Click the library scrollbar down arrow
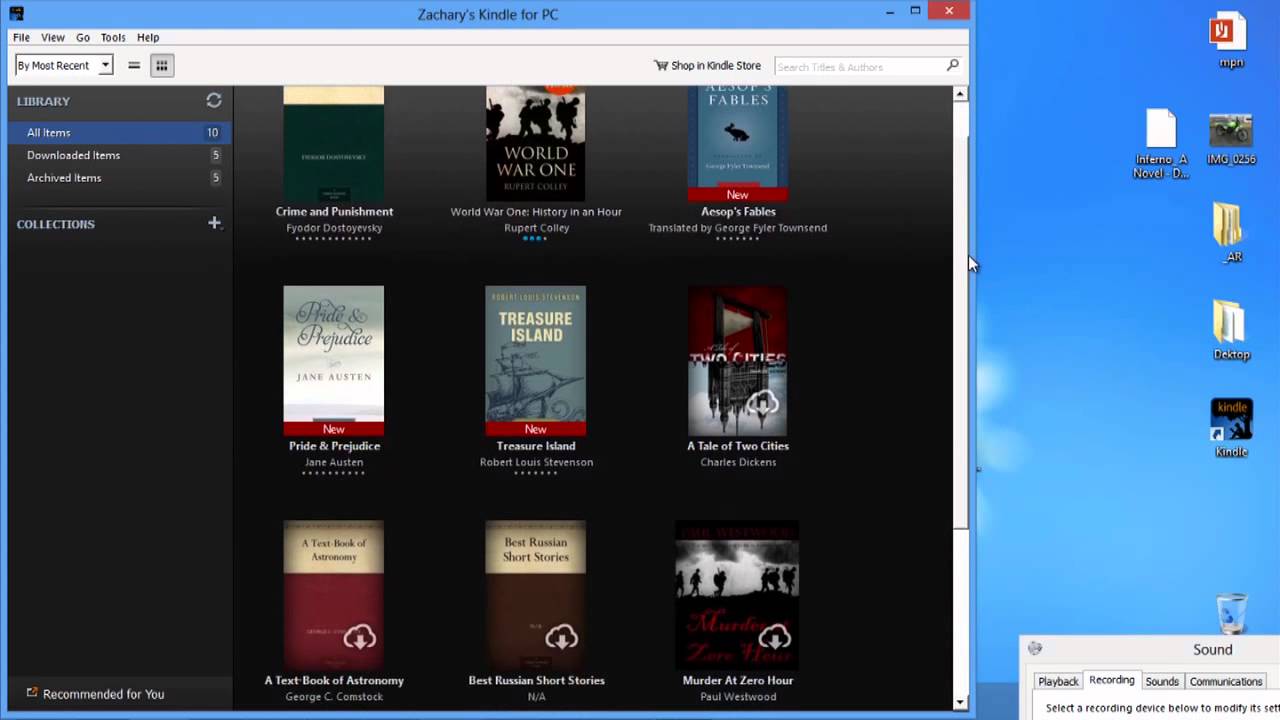 click(960, 702)
